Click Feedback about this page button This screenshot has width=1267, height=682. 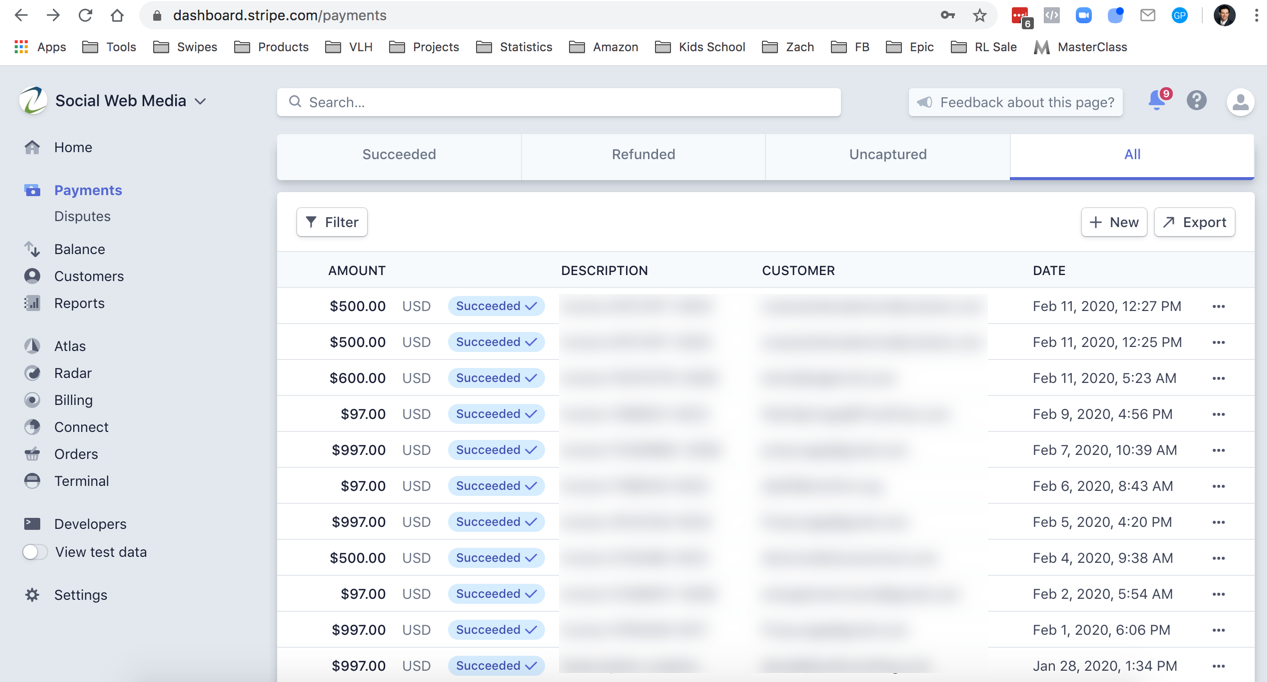click(1015, 102)
